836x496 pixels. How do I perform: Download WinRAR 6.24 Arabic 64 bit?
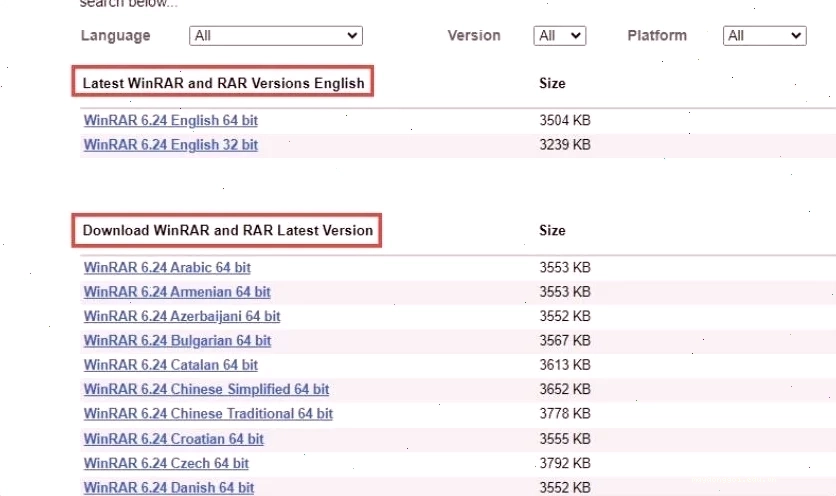(x=167, y=268)
